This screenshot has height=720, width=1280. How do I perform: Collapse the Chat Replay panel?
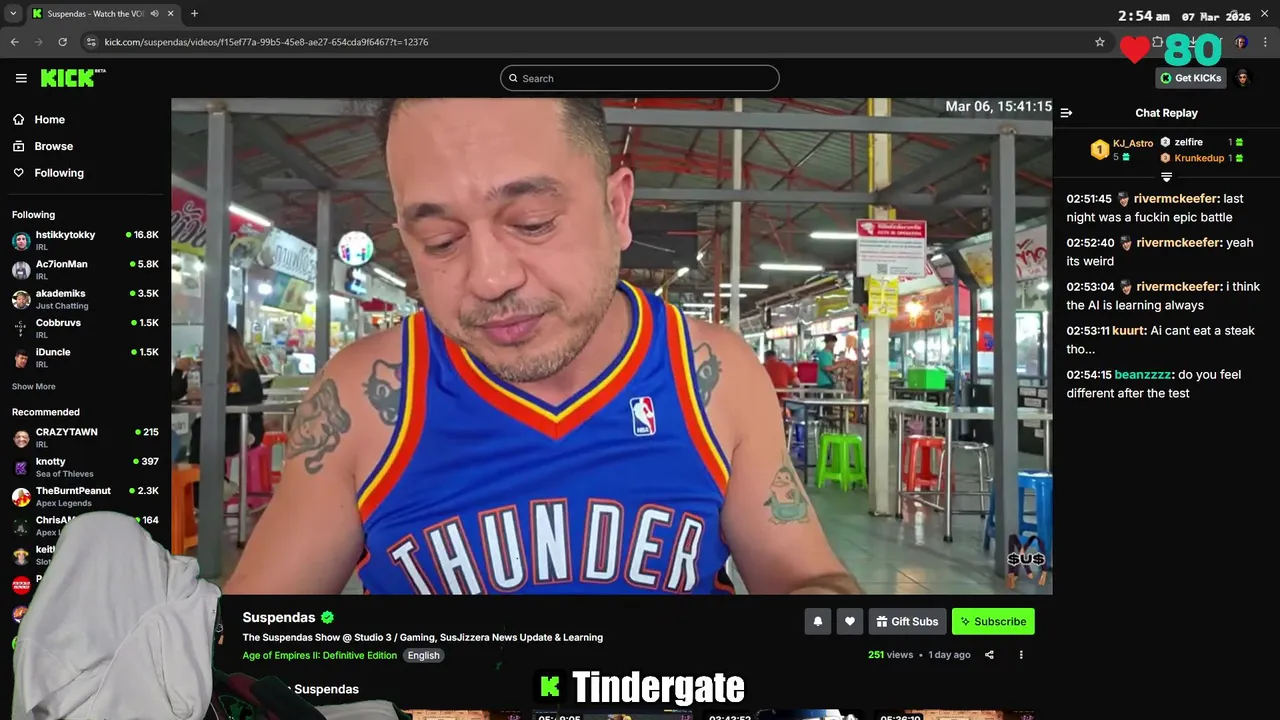(x=1066, y=113)
